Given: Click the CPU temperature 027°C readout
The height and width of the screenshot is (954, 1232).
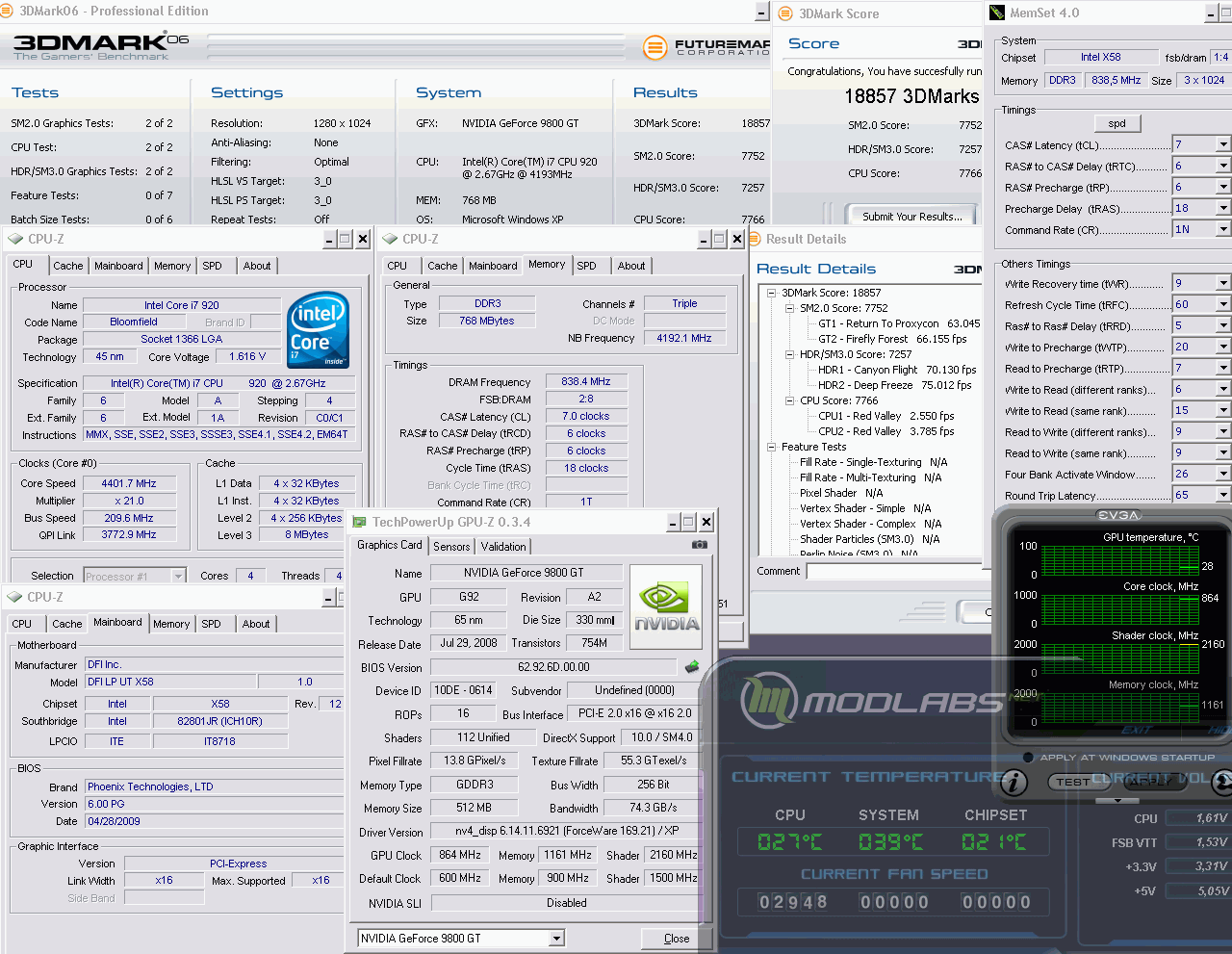Looking at the screenshot, I should [x=789, y=842].
